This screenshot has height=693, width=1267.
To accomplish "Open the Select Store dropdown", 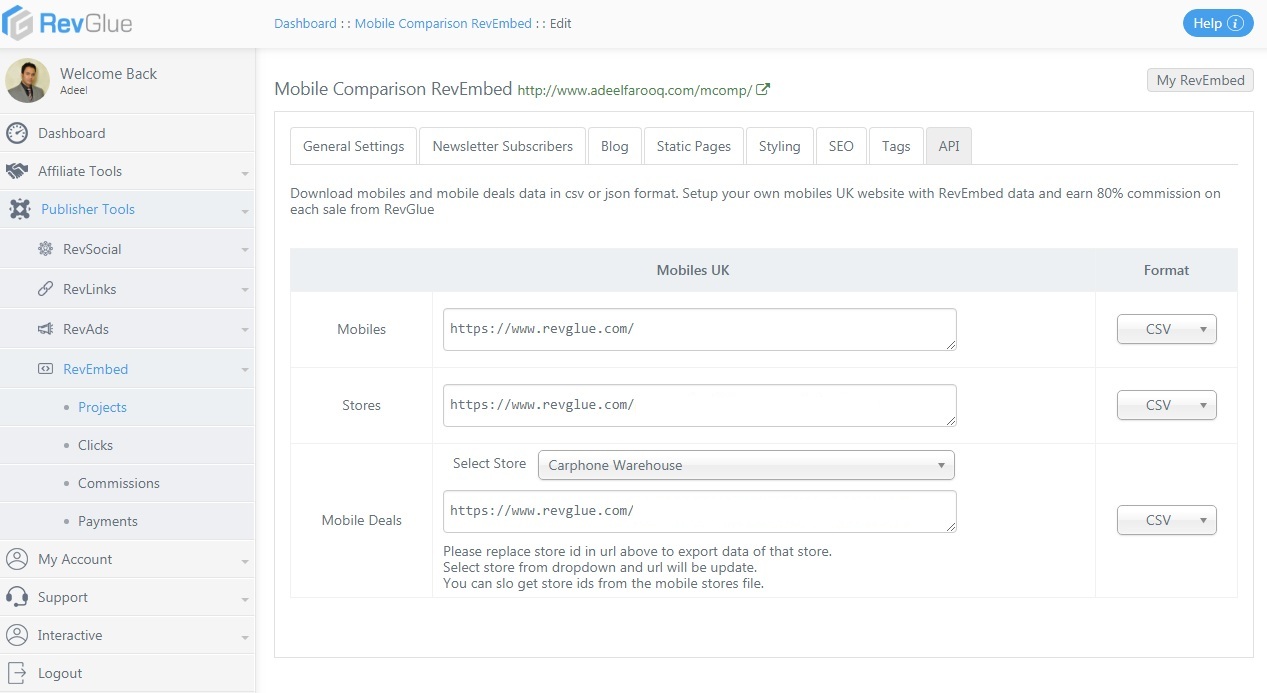I will click(746, 465).
